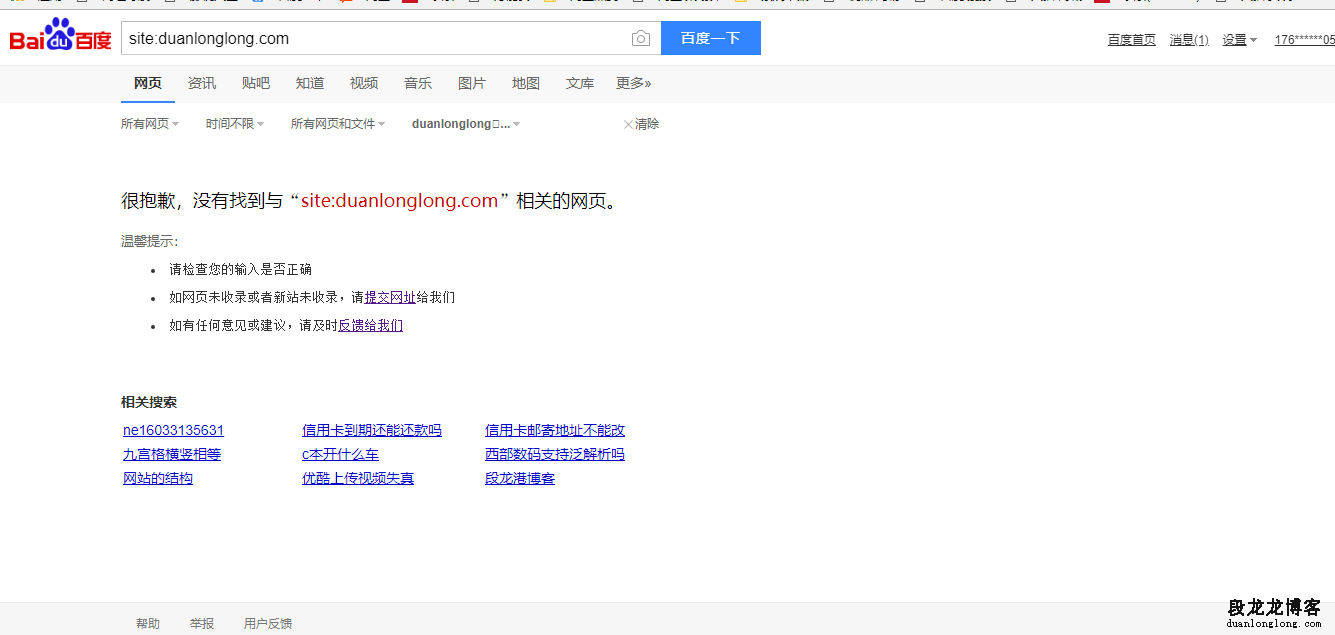Go to 百度首页 homepage link
Screen dimensions: 1335x635
point(1131,40)
